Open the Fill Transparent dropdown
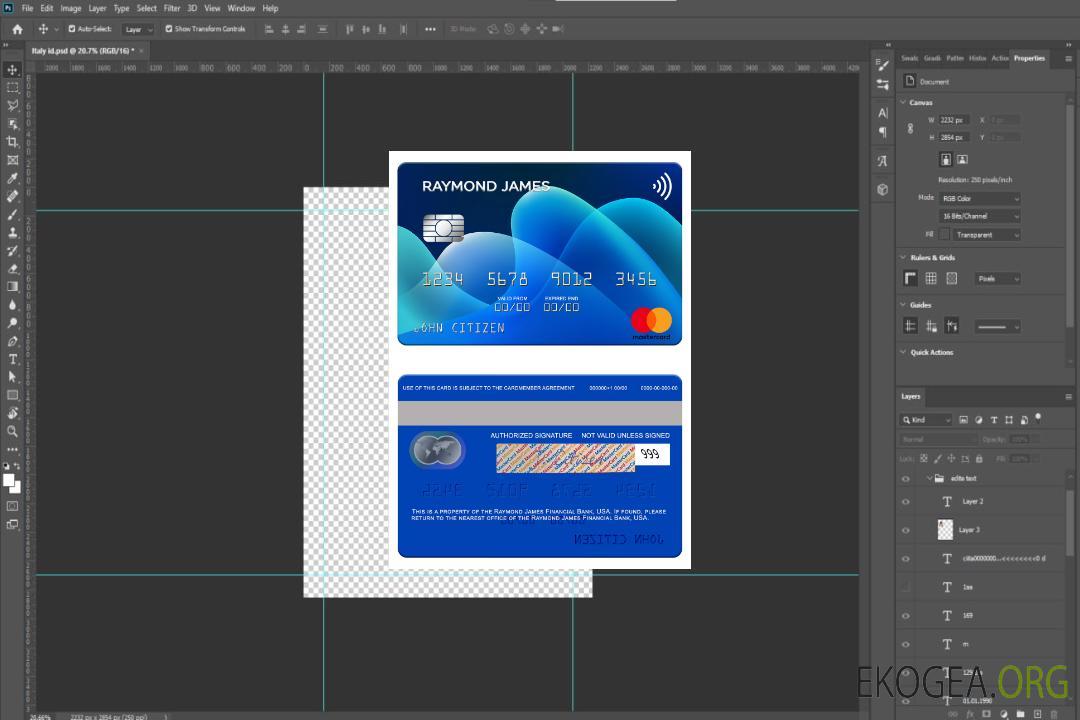Image resolution: width=1080 pixels, height=720 pixels. pos(986,235)
